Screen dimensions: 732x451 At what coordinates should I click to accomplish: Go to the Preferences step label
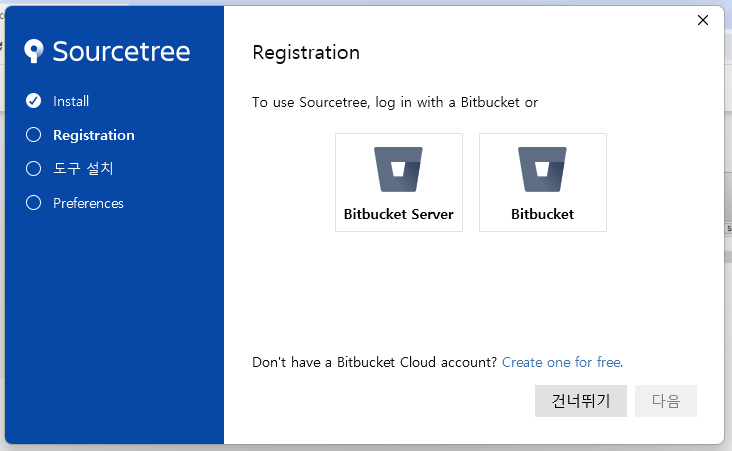point(88,203)
